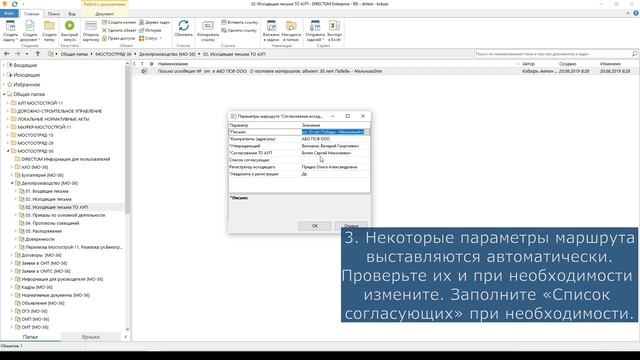Click in the document search field

click(x=552, y=53)
